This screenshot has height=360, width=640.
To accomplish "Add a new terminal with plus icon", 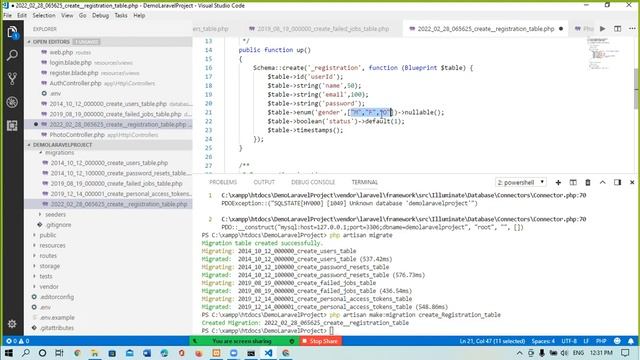I will 558,182.
